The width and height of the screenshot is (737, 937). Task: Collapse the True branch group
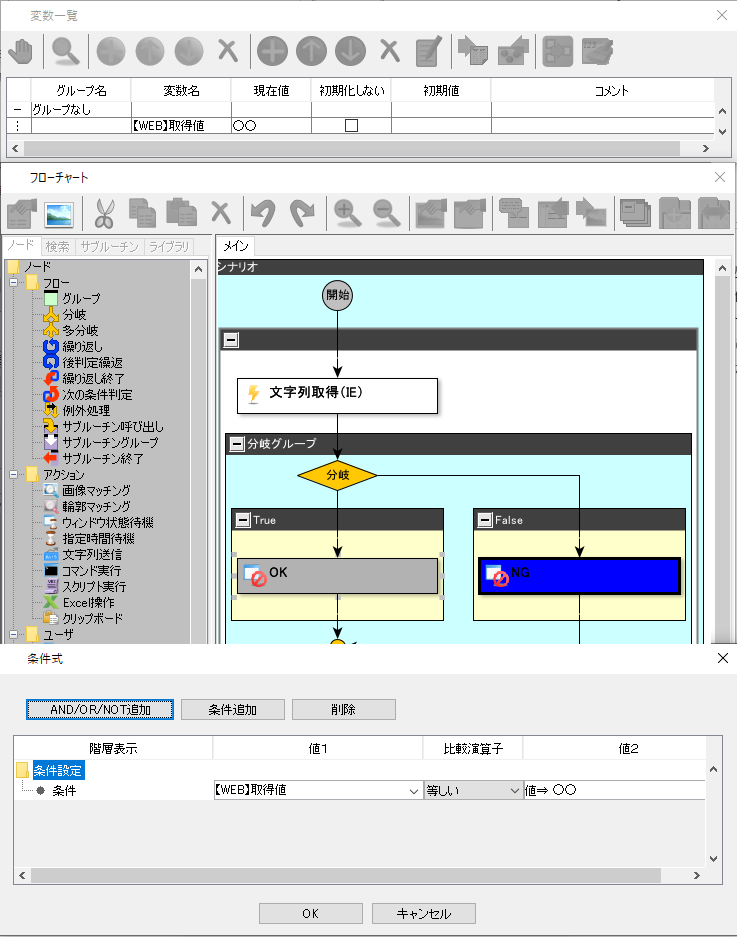pos(243,520)
